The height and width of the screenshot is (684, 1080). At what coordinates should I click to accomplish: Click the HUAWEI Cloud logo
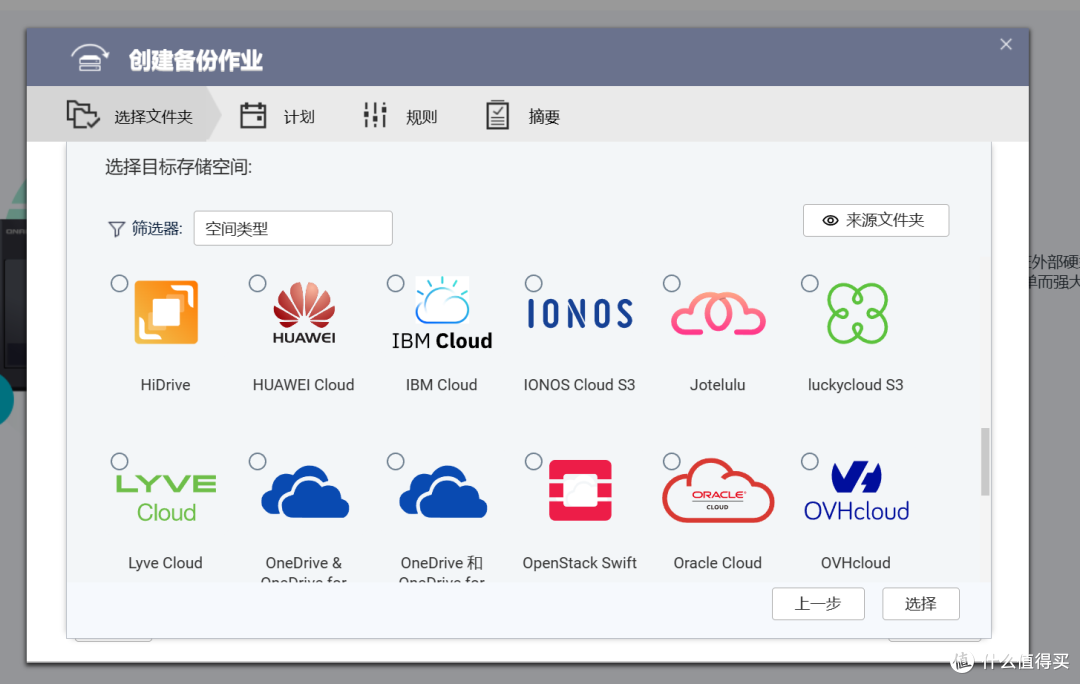tap(304, 313)
